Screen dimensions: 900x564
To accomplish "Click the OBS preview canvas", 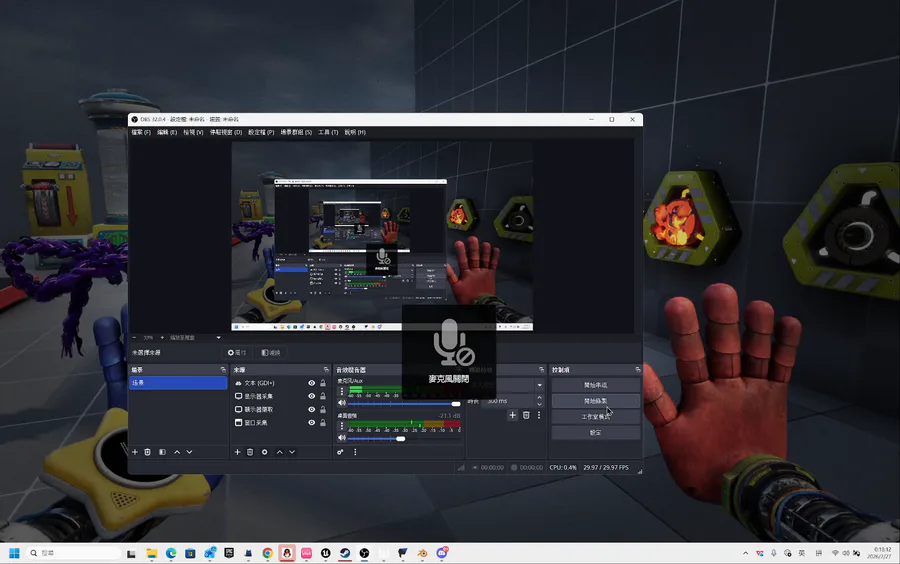I will coord(382,236).
